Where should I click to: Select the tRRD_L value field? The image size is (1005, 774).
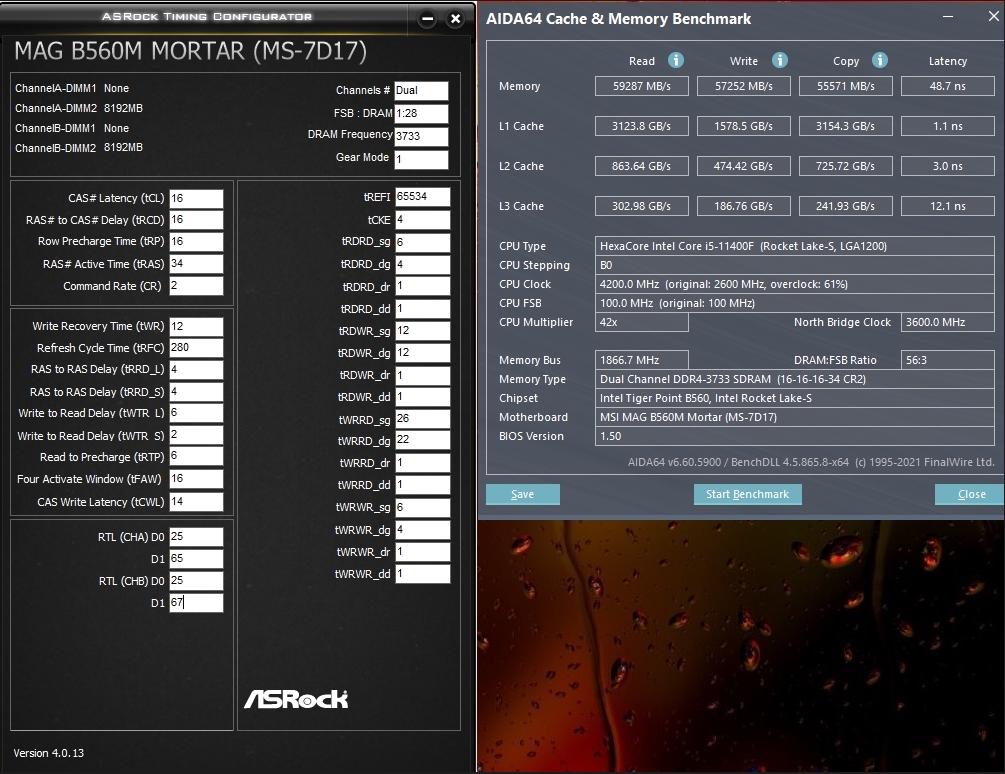point(196,370)
